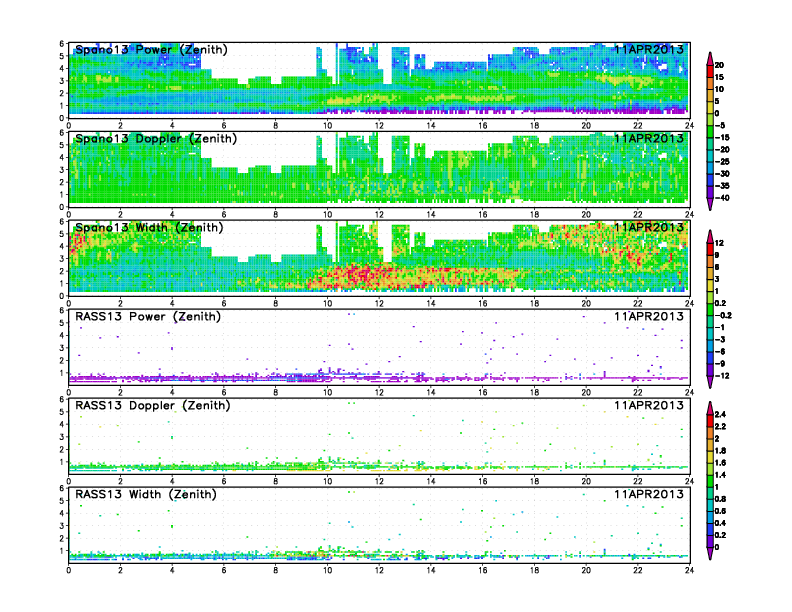The image size is (792, 612).
Task: Click the '2.2' label on bottom colorbar
Action: tap(720, 427)
